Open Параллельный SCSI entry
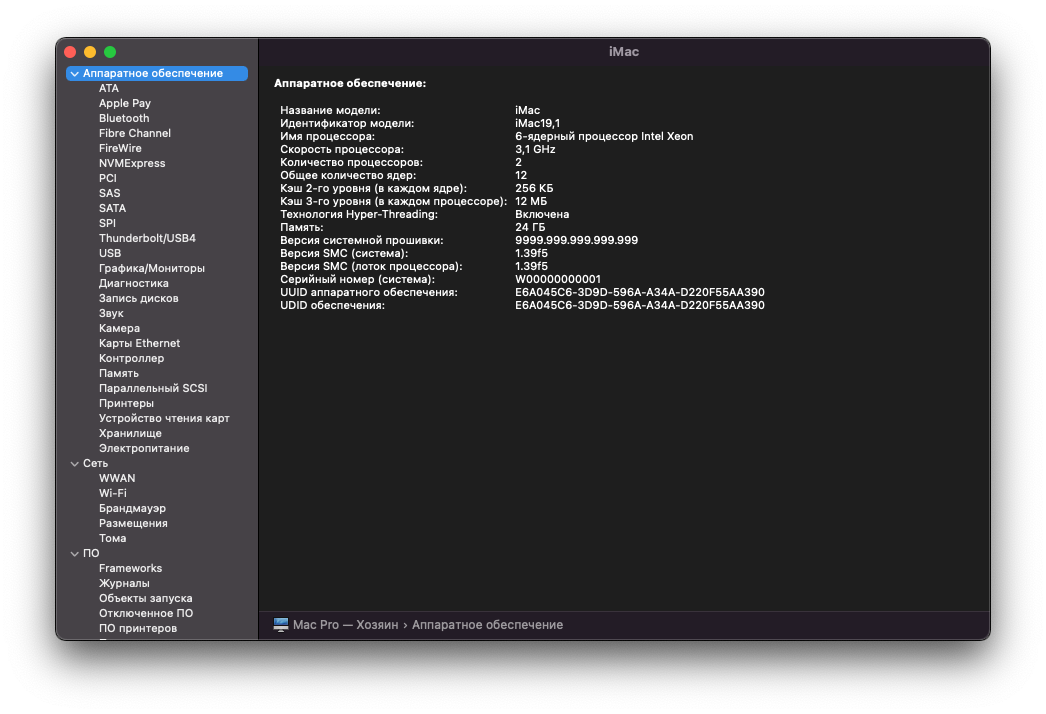 [x=153, y=388]
